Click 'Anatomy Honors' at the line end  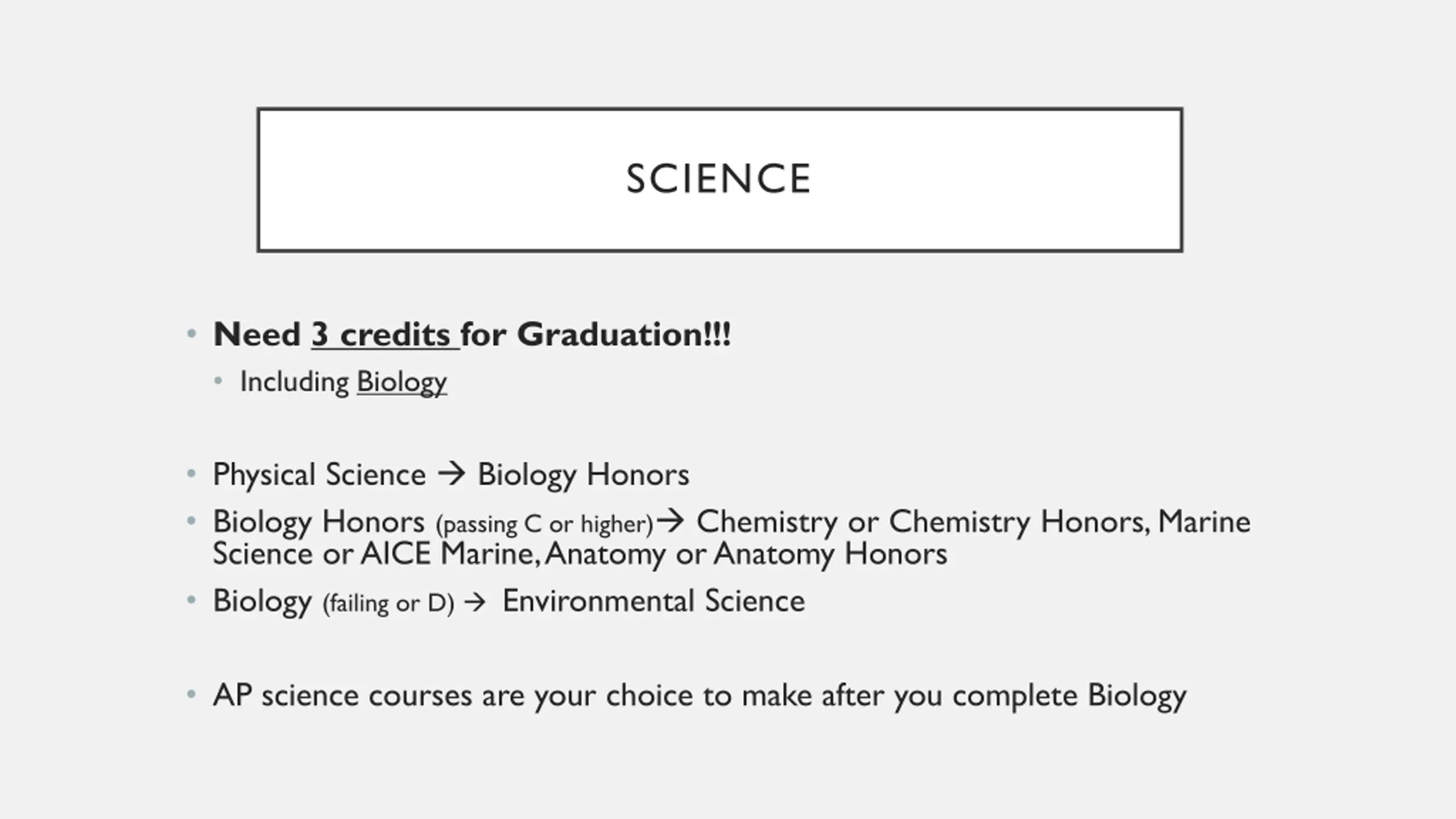tap(831, 554)
